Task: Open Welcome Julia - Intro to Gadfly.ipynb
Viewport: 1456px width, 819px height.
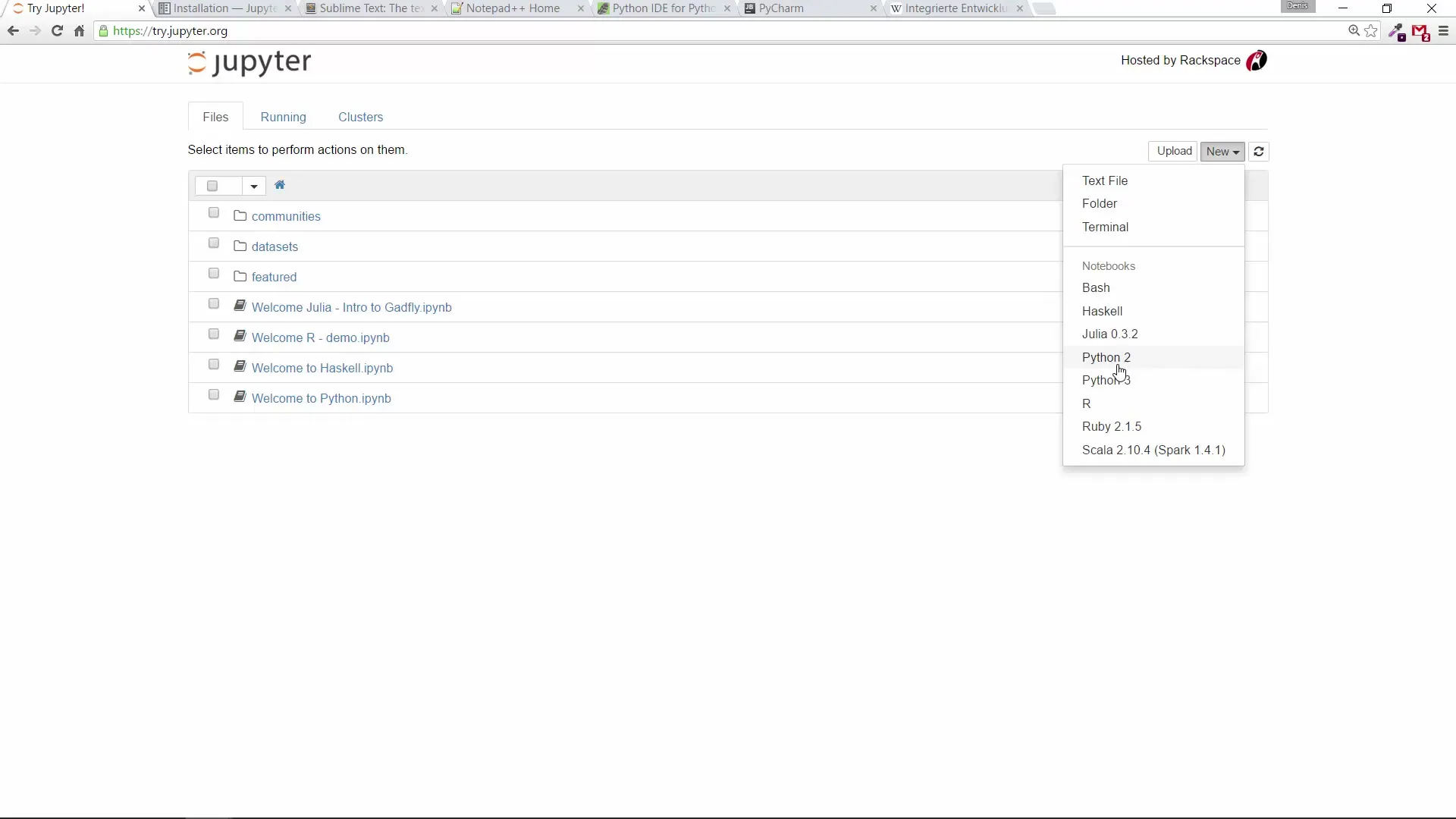Action: 351,307
